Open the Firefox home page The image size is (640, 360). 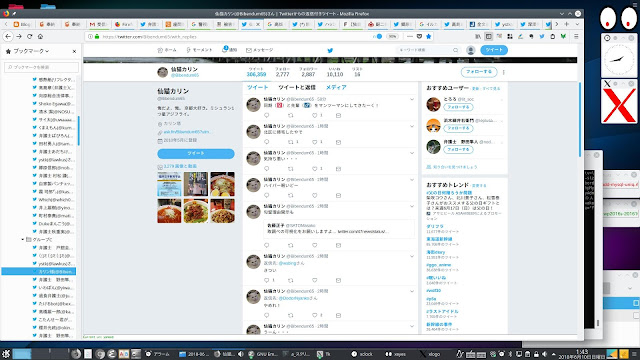pyautogui.click(x=40, y=36)
